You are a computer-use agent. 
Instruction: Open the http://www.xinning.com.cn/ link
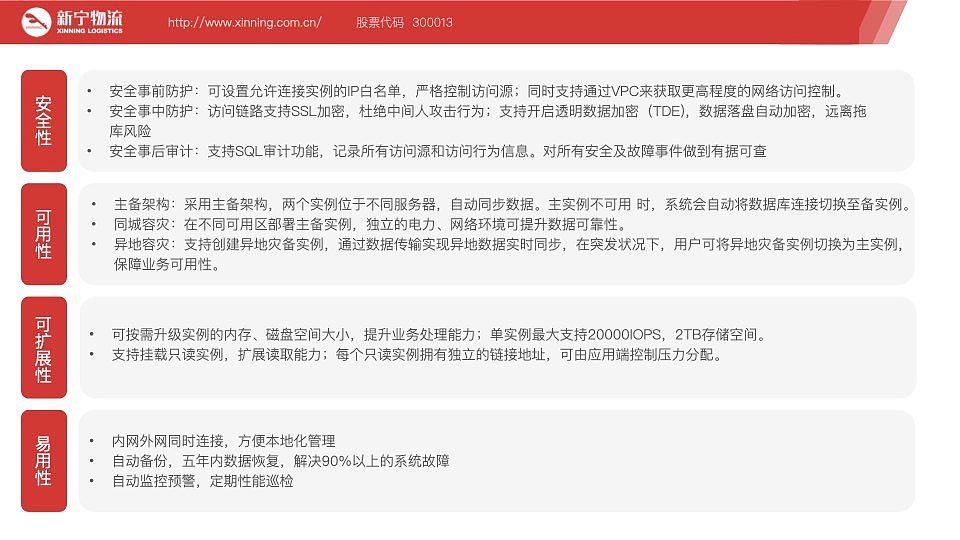[x=244, y=23]
